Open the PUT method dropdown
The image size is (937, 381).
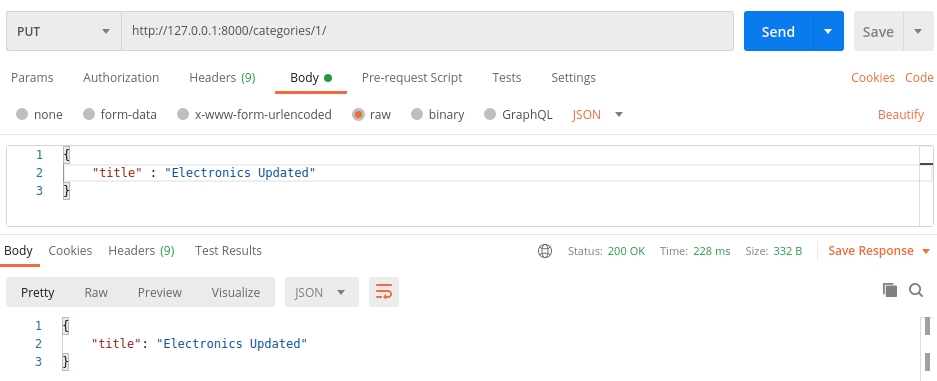(64, 31)
